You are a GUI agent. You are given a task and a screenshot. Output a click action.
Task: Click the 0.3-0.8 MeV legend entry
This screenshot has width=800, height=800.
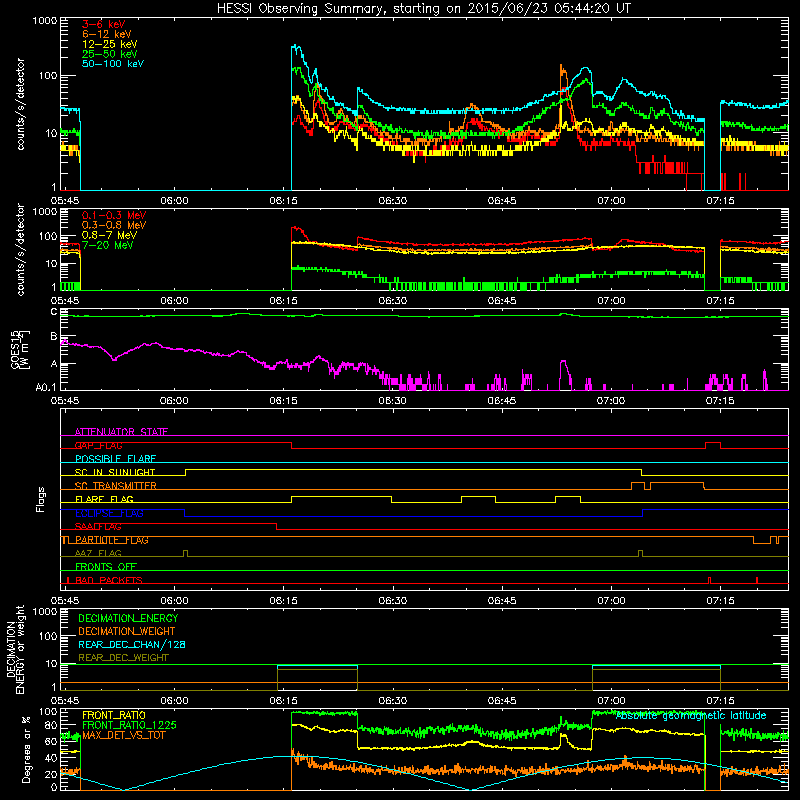pyautogui.click(x=114, y=225)
